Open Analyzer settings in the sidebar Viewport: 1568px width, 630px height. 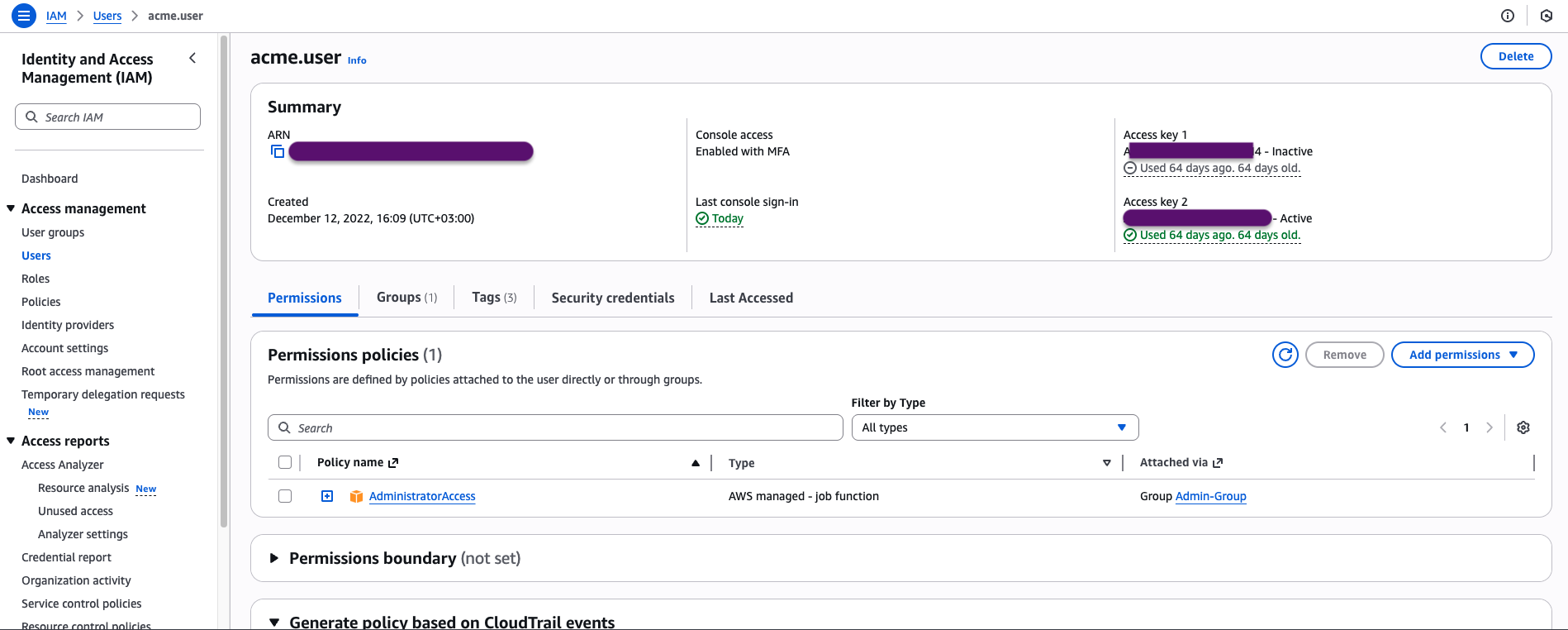(x=83, y=534)
